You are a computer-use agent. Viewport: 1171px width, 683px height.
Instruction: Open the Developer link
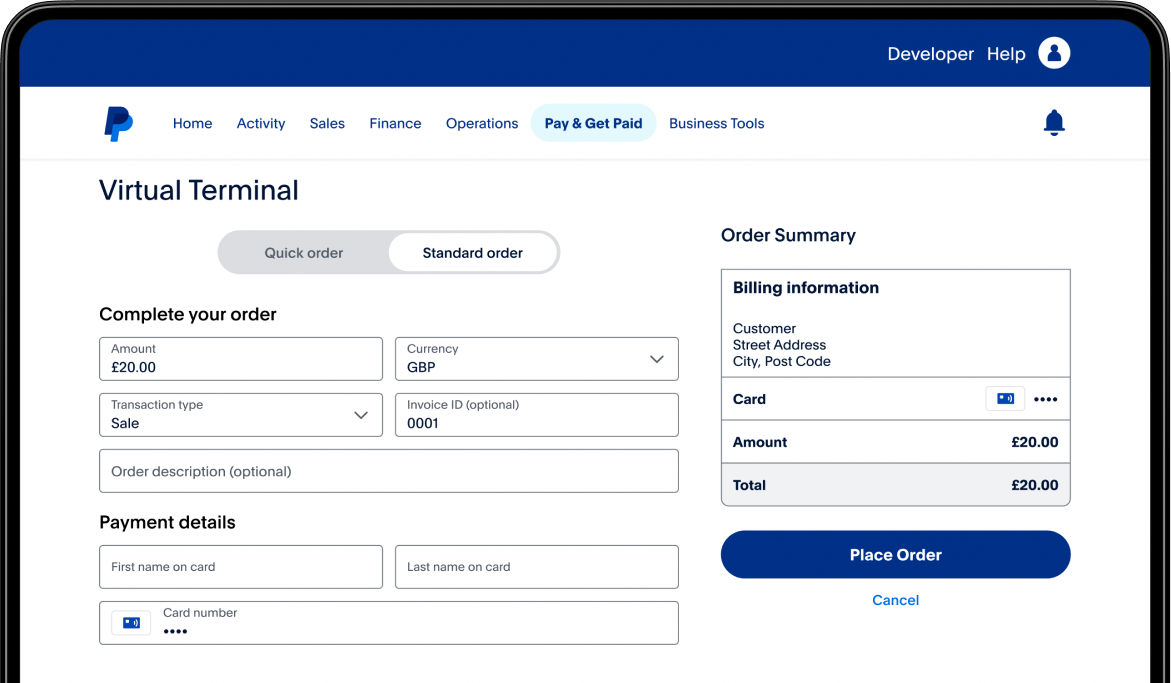tap(930, 54)
